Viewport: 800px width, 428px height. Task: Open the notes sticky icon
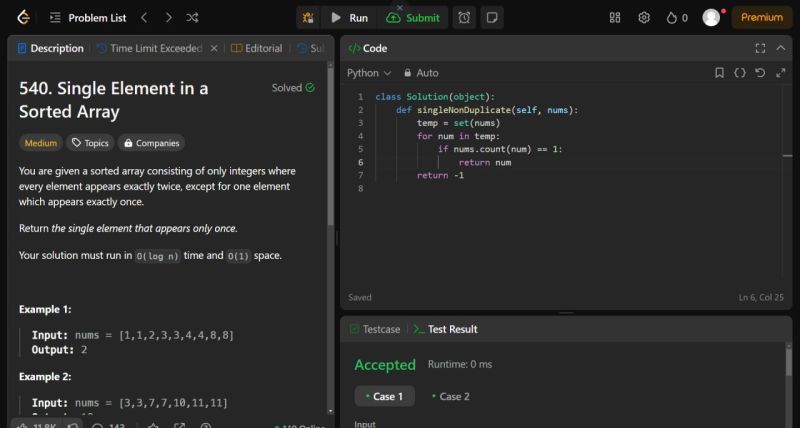click(x=492, y=18)
